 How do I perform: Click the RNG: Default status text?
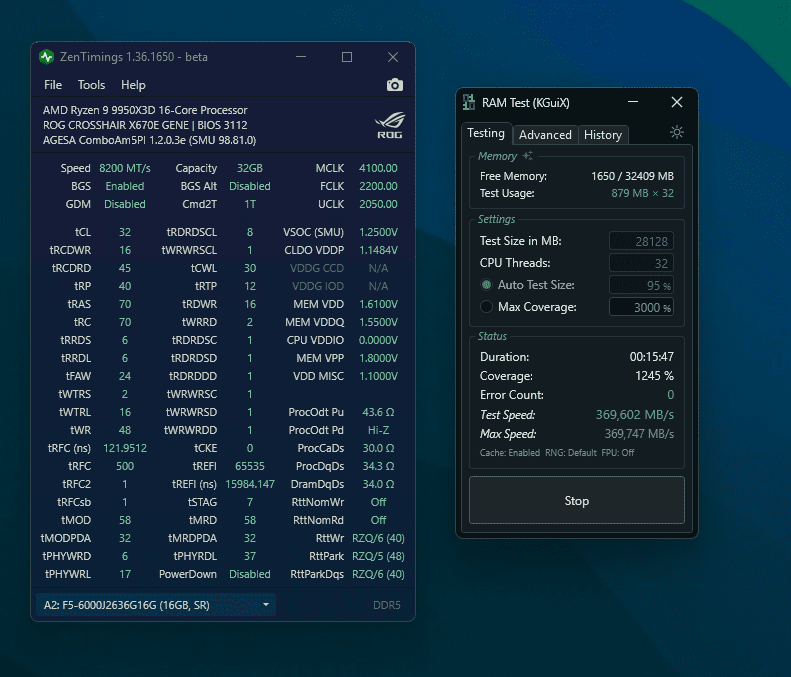(571, 453)
